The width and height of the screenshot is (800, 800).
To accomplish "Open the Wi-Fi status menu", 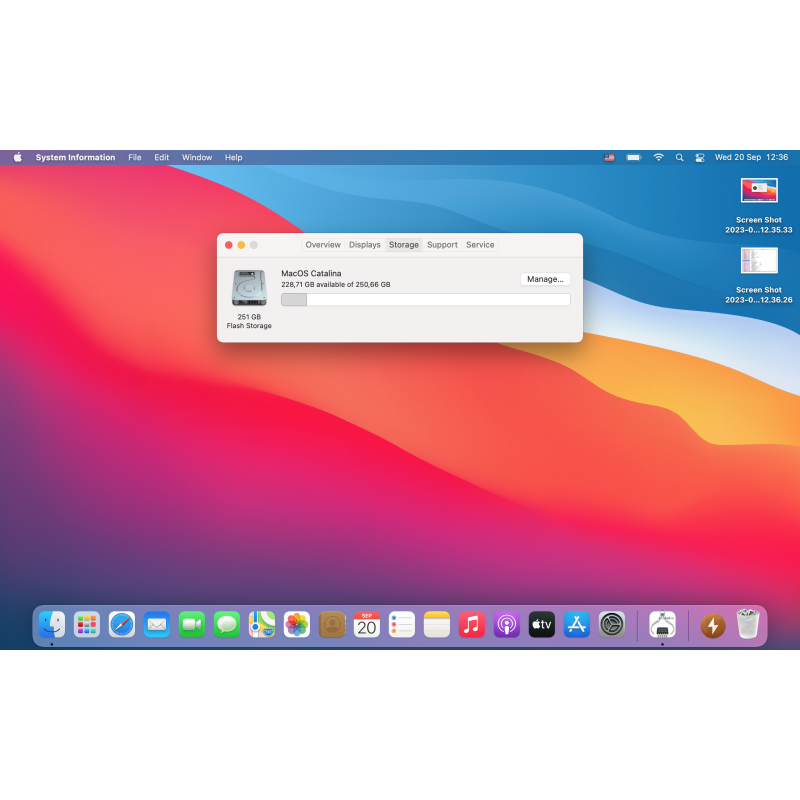I will (658, 157).
